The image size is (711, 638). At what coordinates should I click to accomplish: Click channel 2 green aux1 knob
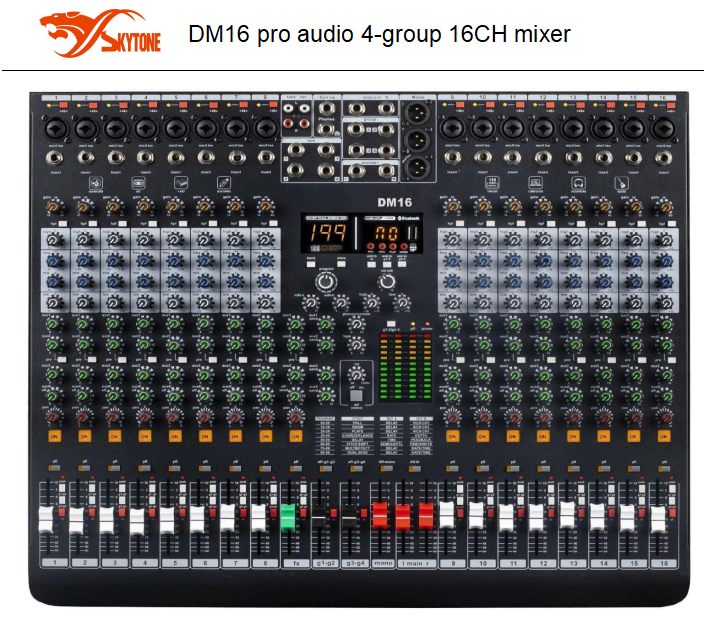[83, 324]
